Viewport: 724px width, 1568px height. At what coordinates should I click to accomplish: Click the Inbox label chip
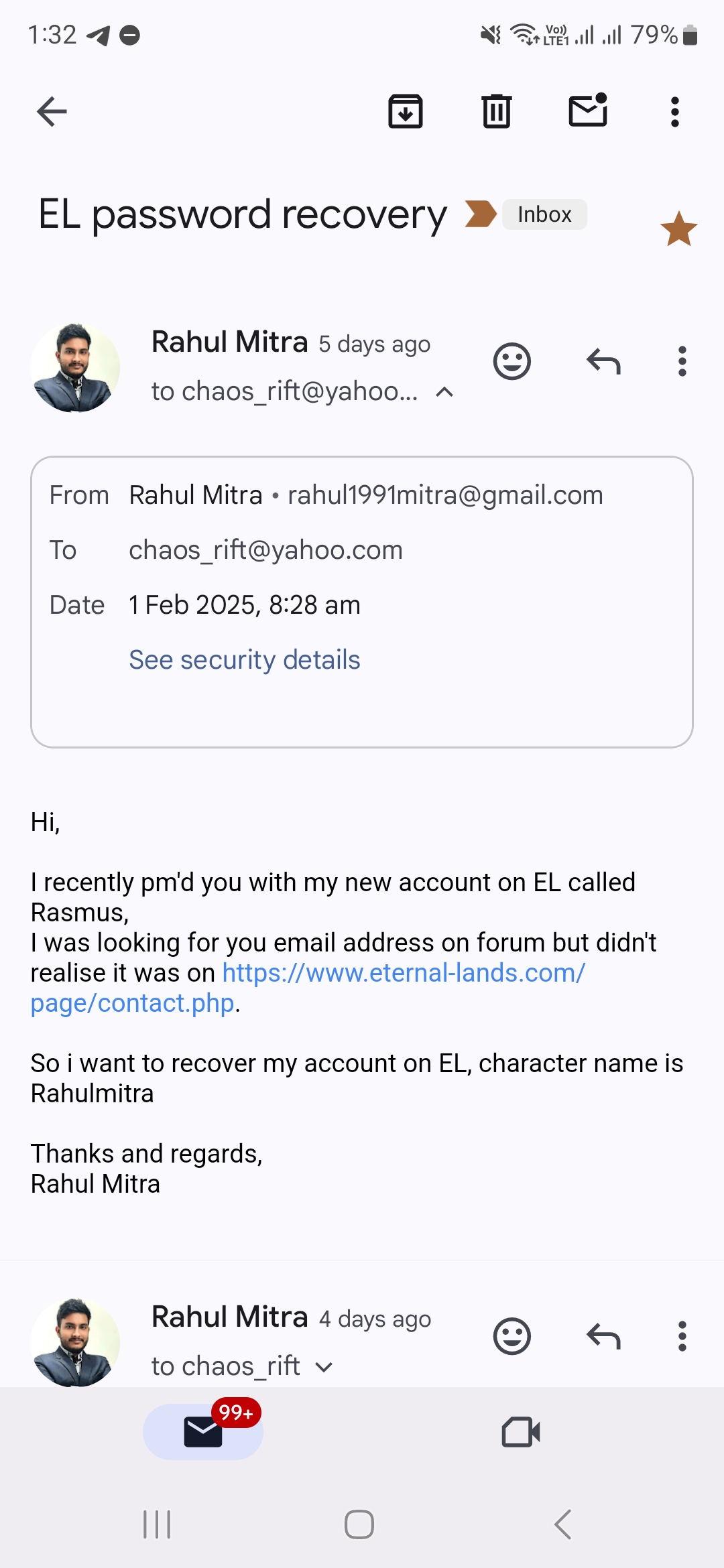click(544, 214)
